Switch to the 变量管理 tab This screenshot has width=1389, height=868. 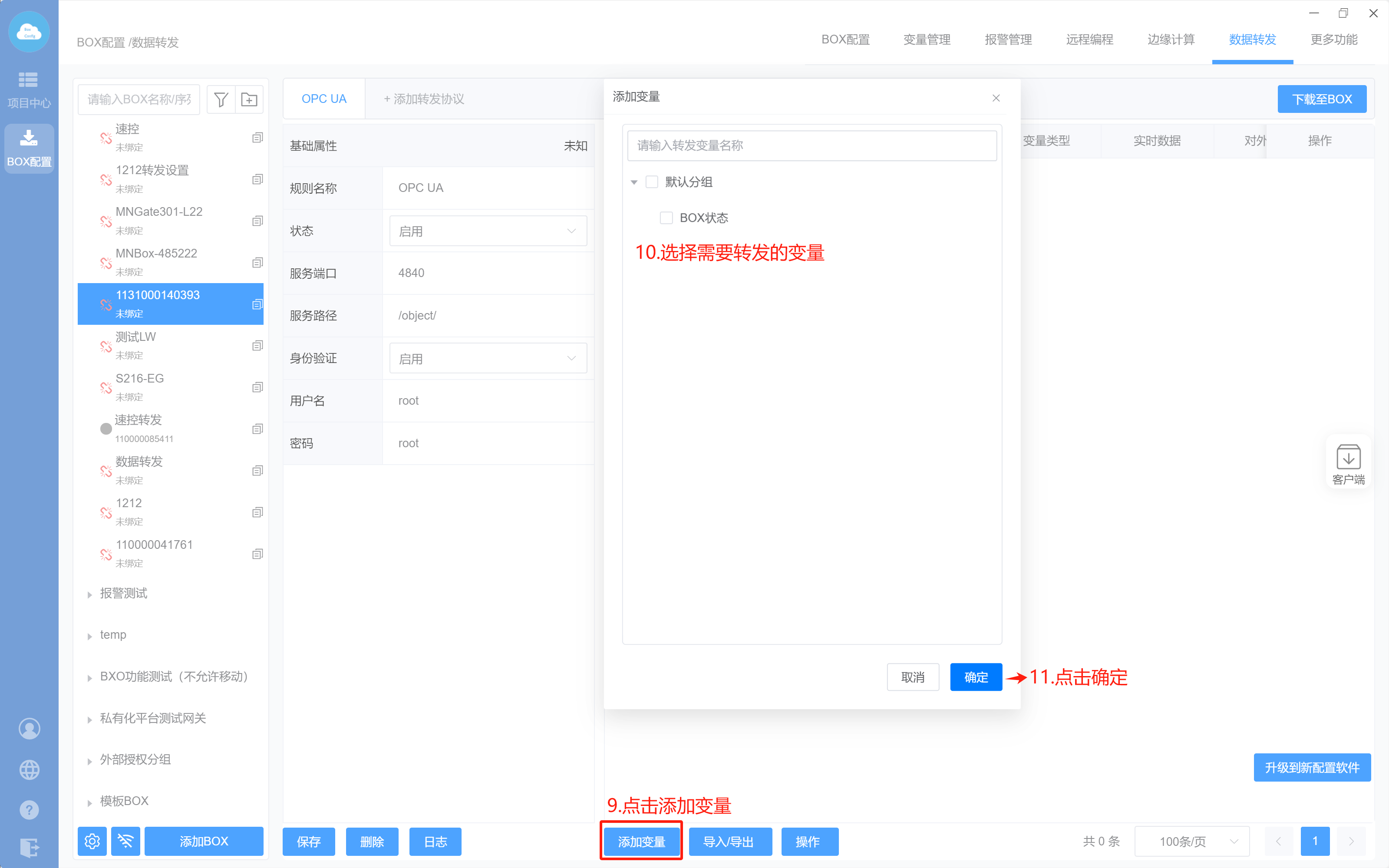coord(927,40)
